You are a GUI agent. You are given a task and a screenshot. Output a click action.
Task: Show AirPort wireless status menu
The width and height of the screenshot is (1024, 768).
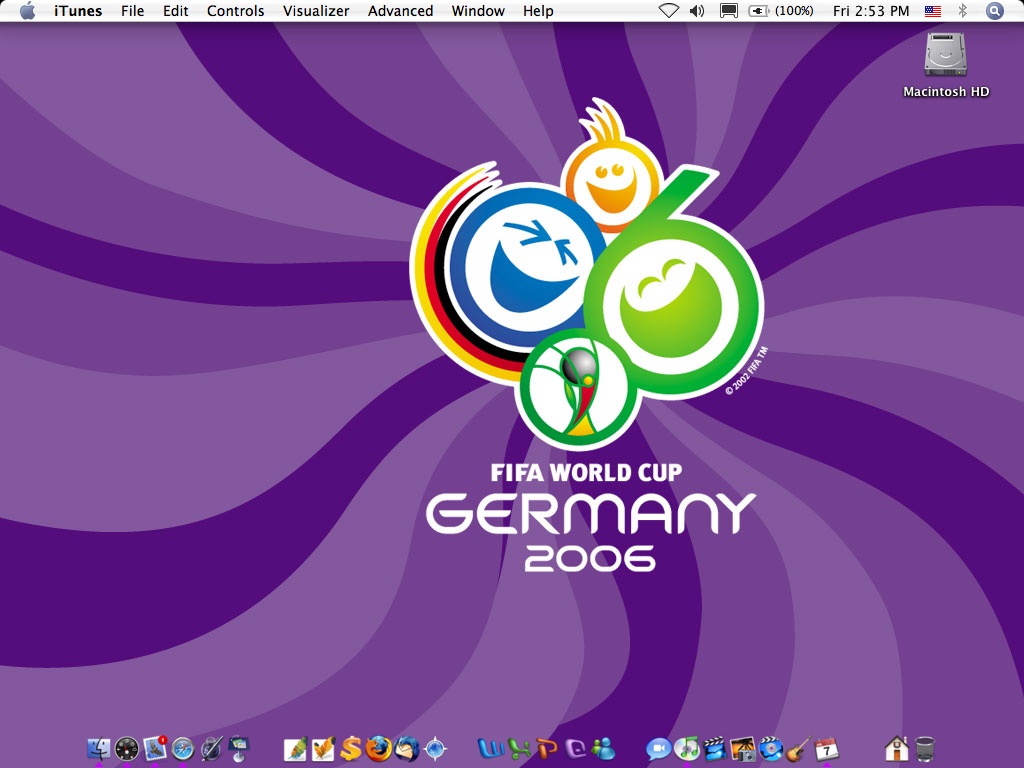[x=668, y=10]
